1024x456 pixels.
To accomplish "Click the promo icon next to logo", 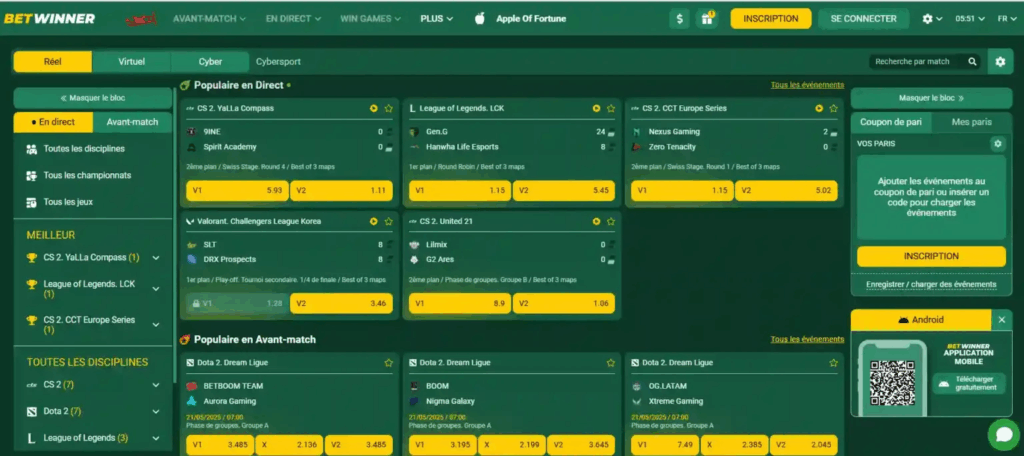I will 140,19.
